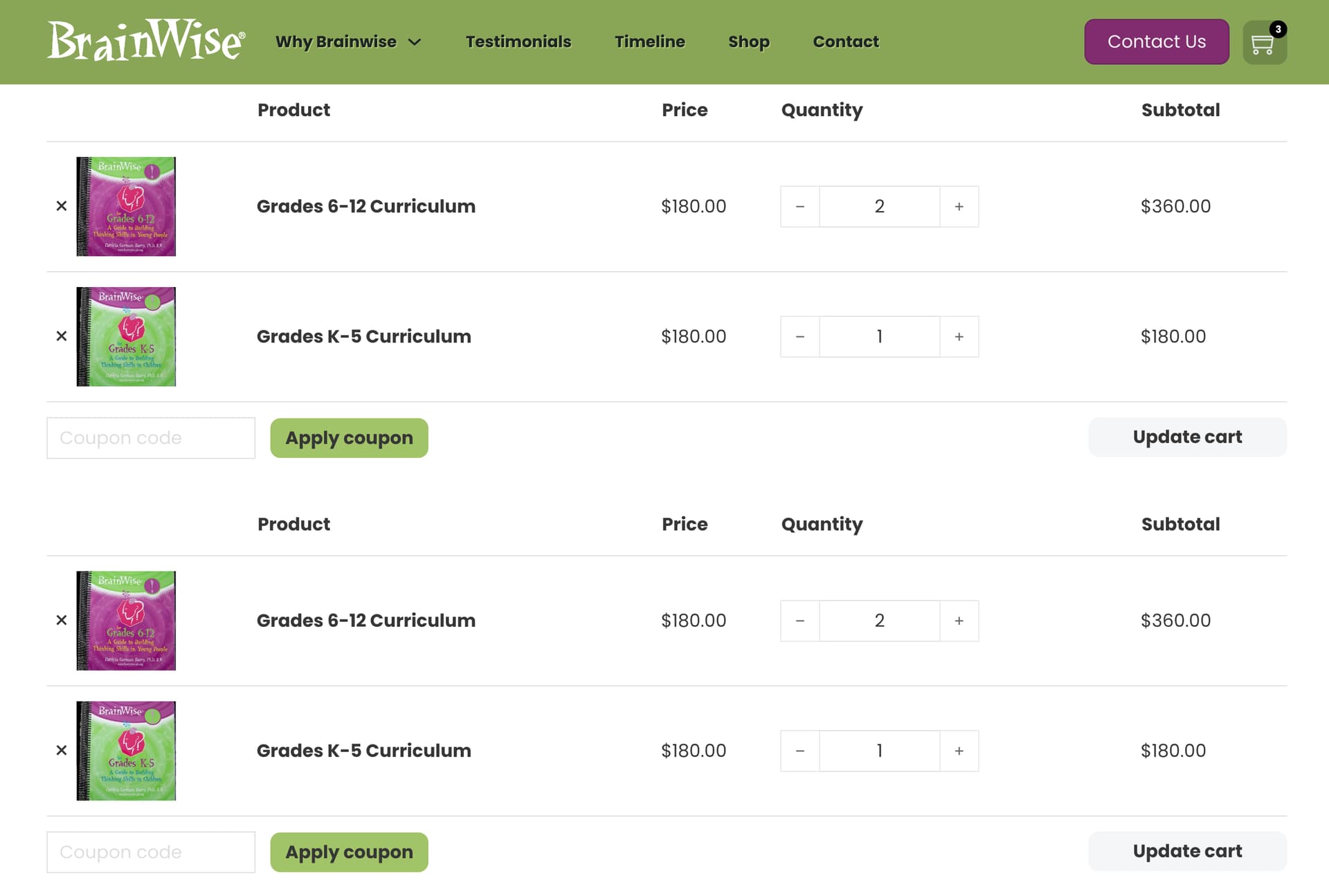Increase Grades 6-12 quantity in second cart table

[x=959, y=621]
